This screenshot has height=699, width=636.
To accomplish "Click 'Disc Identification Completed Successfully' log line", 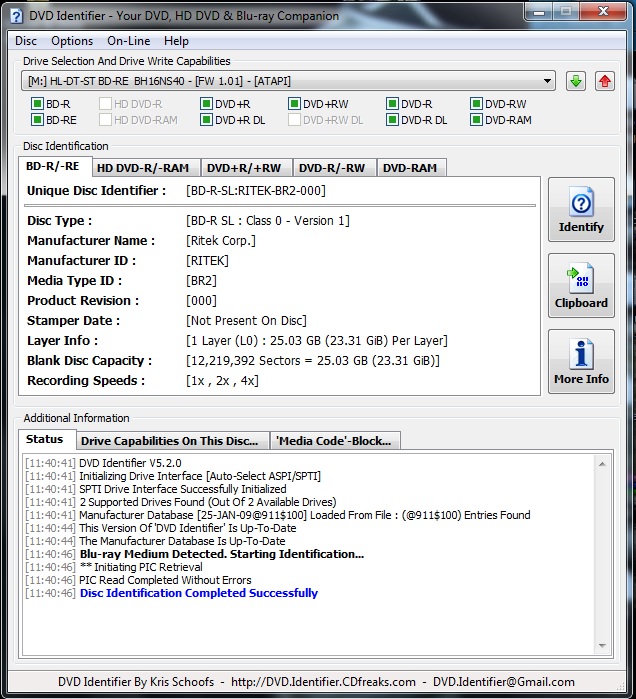I will [199, 593].
